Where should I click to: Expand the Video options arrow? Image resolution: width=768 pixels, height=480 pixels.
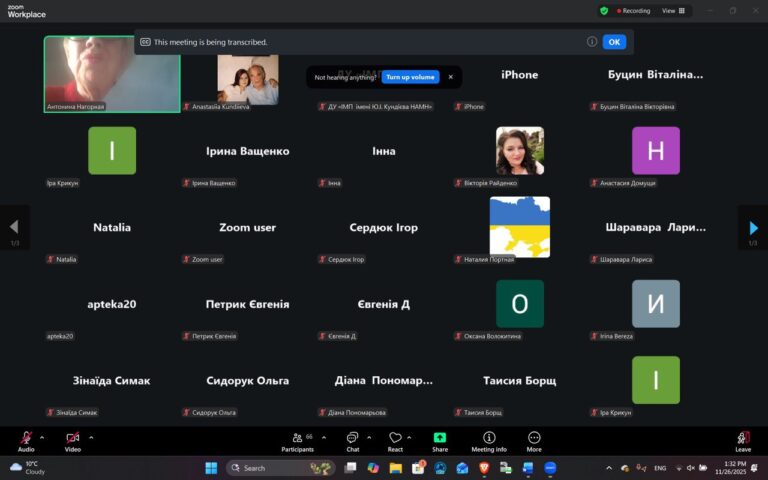tap(91, 437)
